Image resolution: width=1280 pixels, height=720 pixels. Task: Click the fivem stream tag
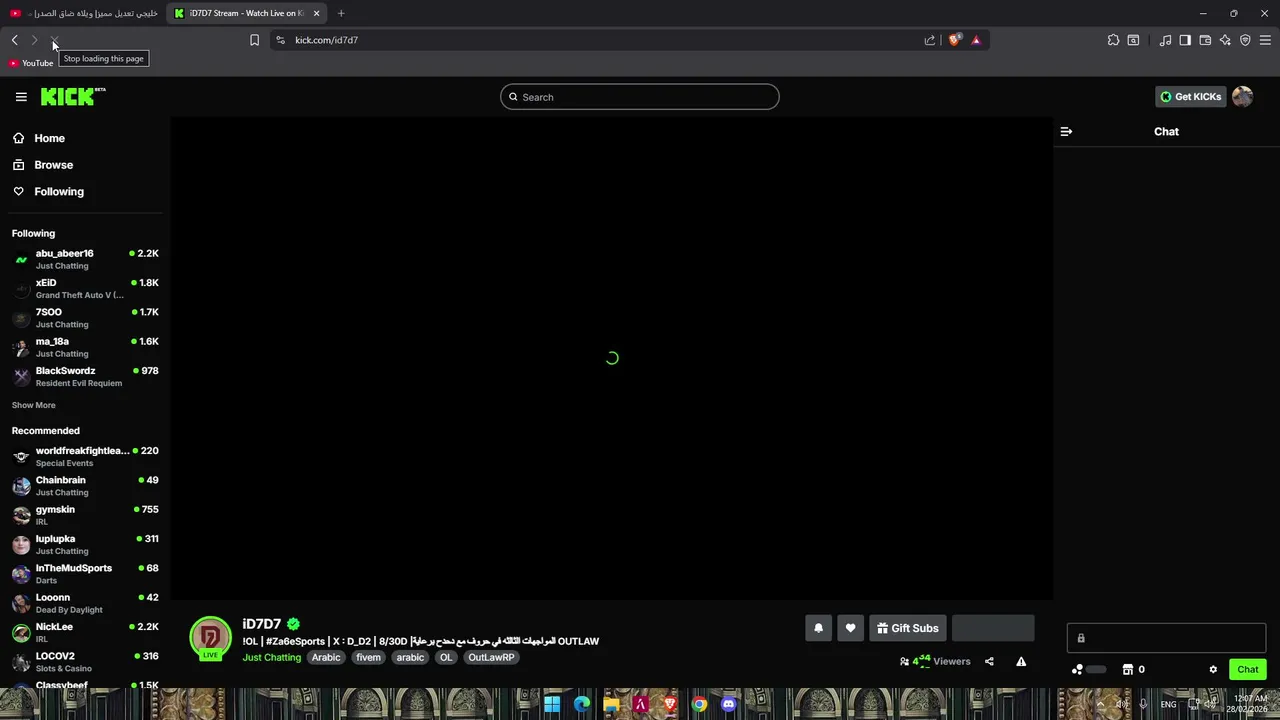pos(368,657)
